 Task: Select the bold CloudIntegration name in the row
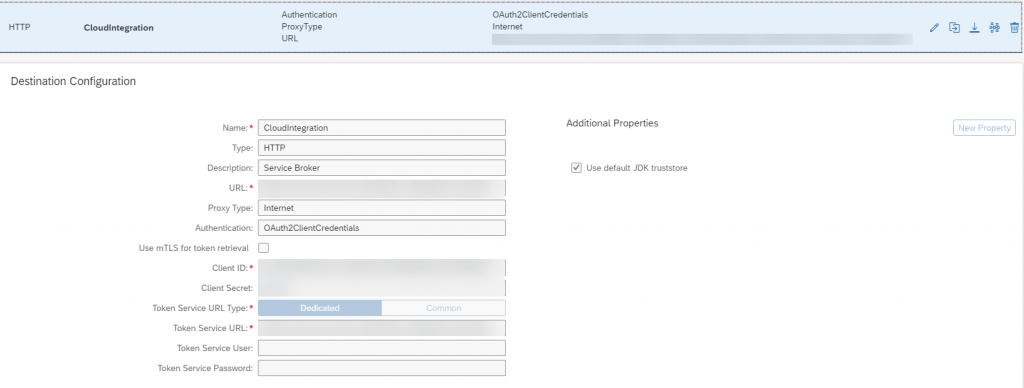pyautogui.click(x=119, y=28)
